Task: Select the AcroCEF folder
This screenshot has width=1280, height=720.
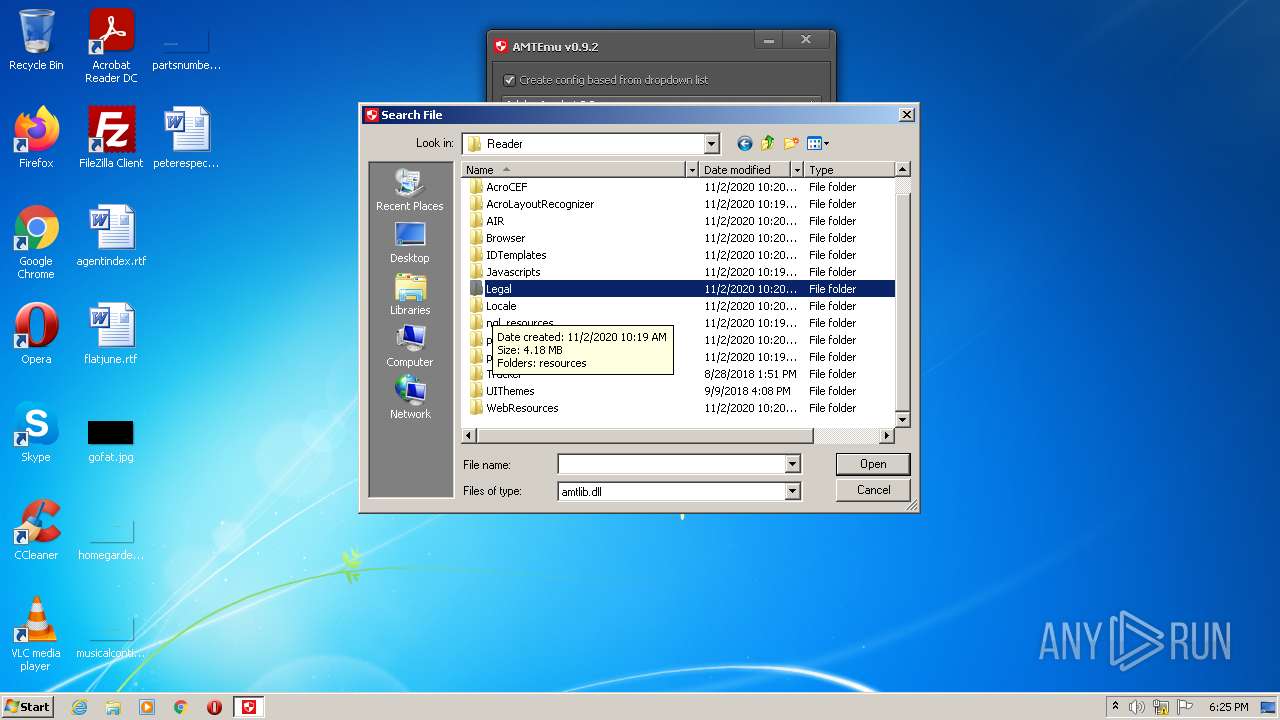Action: 507,187
